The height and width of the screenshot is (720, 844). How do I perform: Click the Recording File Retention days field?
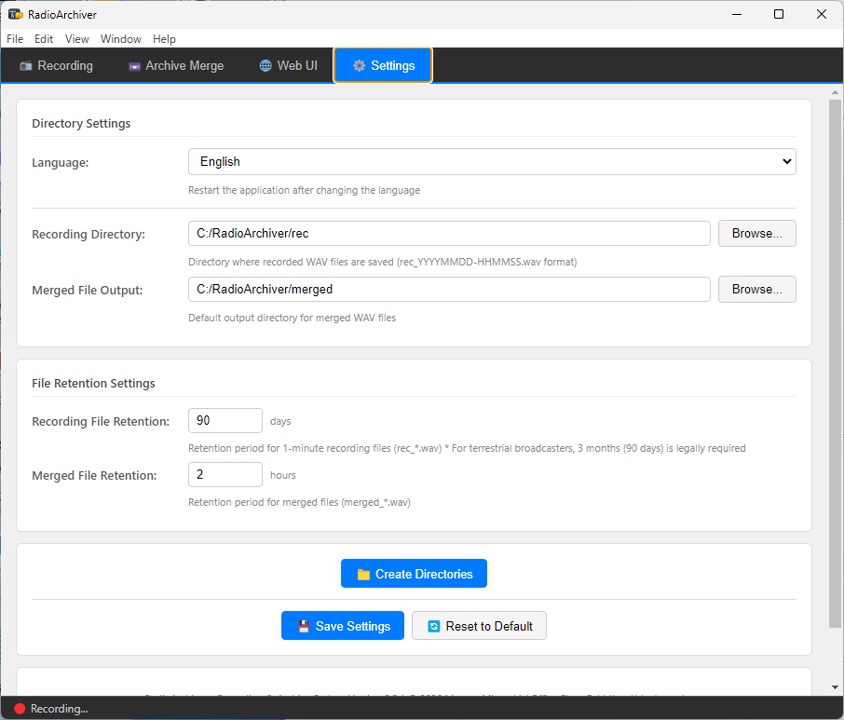click(x=225, y=420)
